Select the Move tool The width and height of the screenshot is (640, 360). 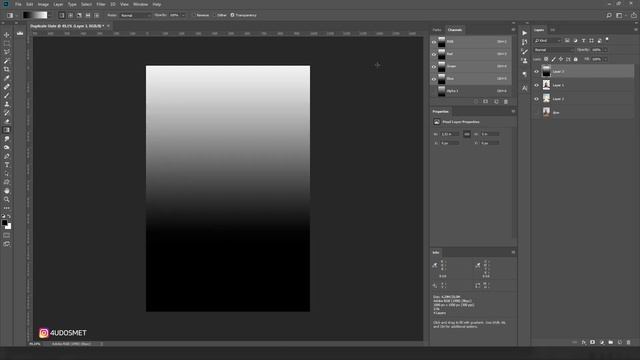click(7, 35)
